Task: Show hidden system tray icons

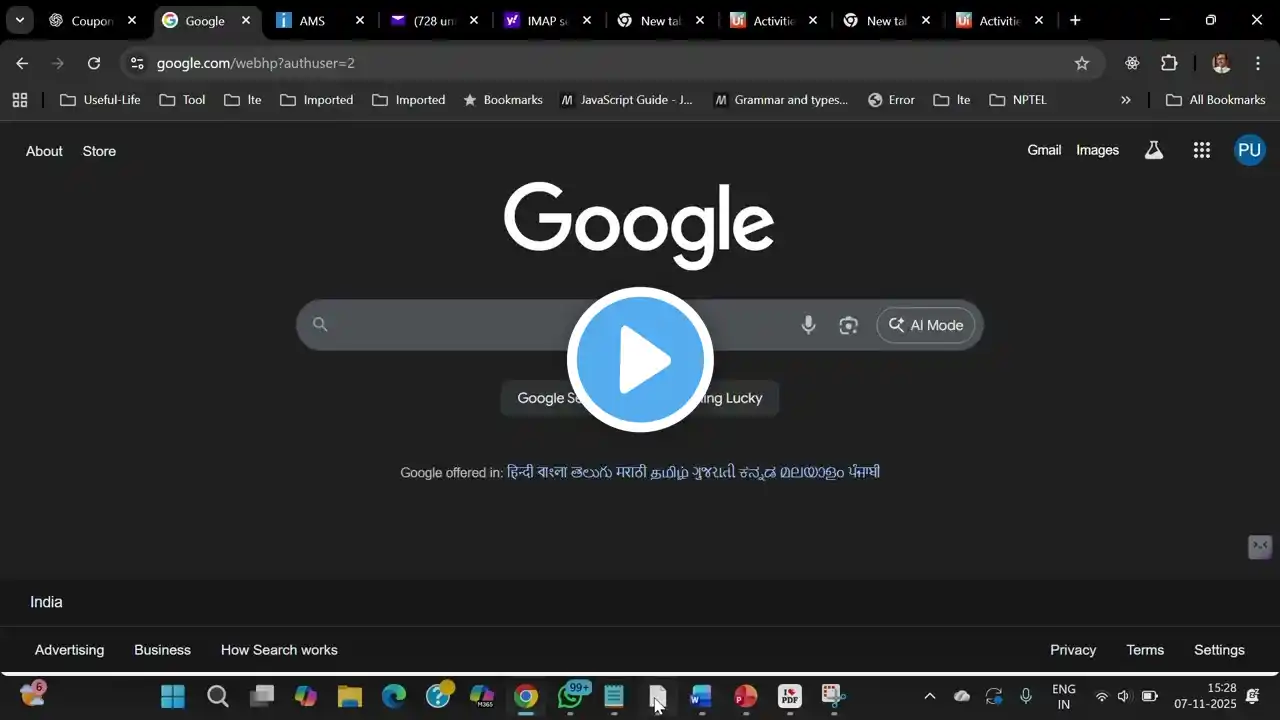Action: pyautogui.click(x=929, y=696)
